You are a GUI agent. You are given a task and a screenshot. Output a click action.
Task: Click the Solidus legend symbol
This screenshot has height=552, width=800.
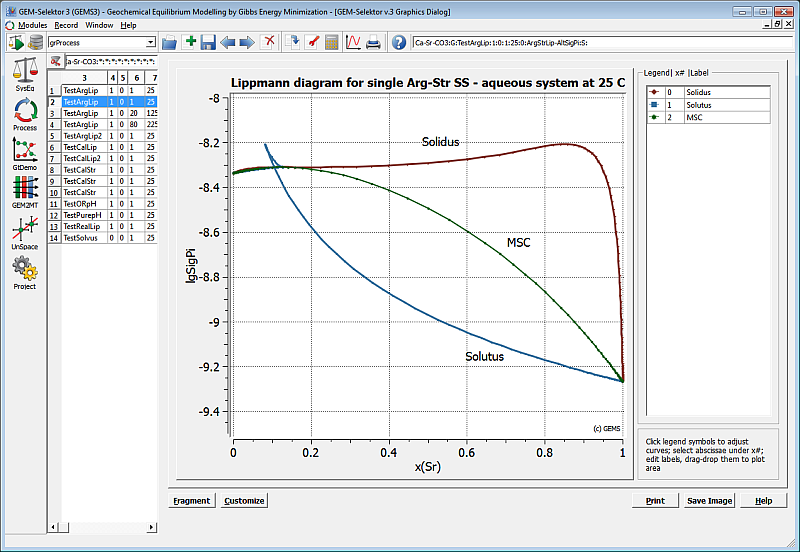coord(655,92)
